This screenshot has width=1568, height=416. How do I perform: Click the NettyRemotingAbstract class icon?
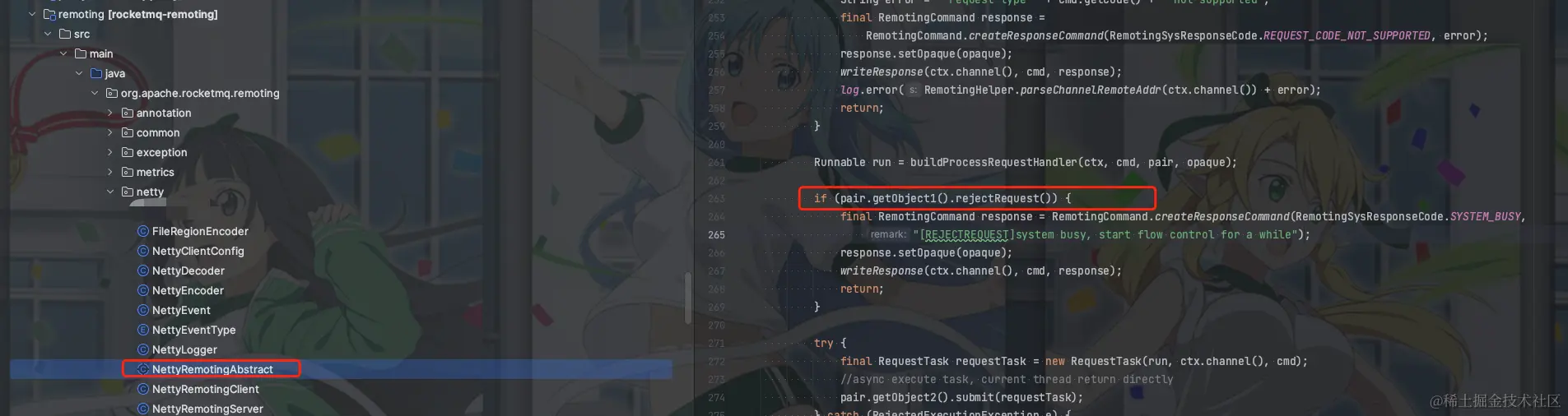143,369
